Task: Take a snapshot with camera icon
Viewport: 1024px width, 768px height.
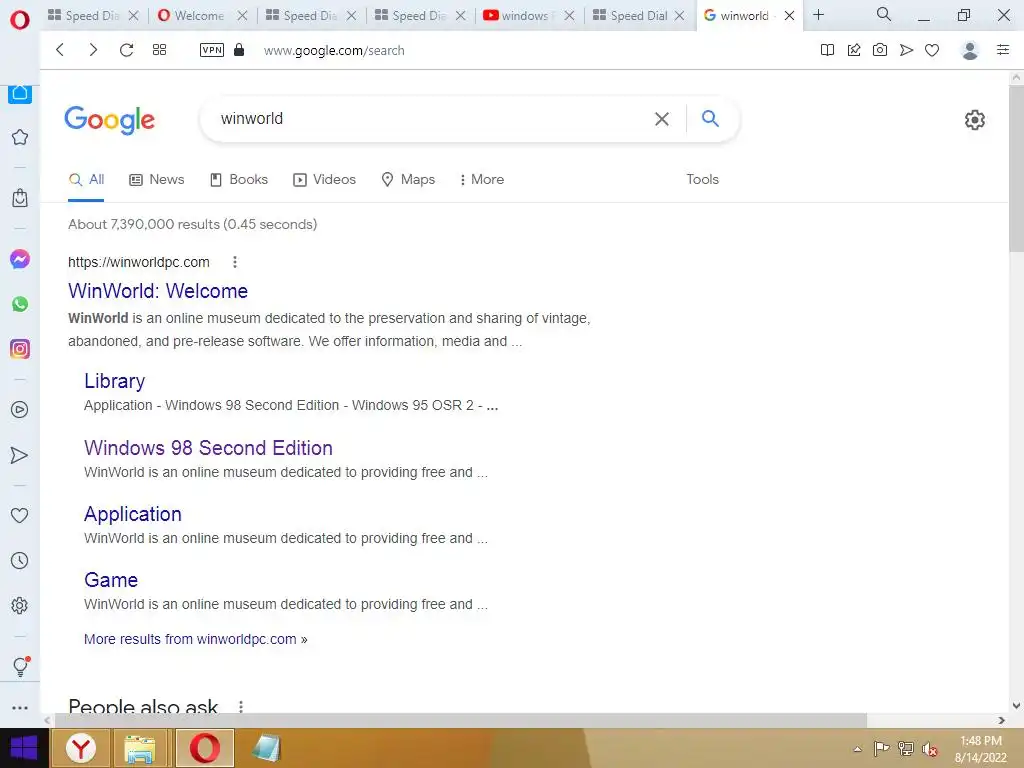Action: point(880,50)
